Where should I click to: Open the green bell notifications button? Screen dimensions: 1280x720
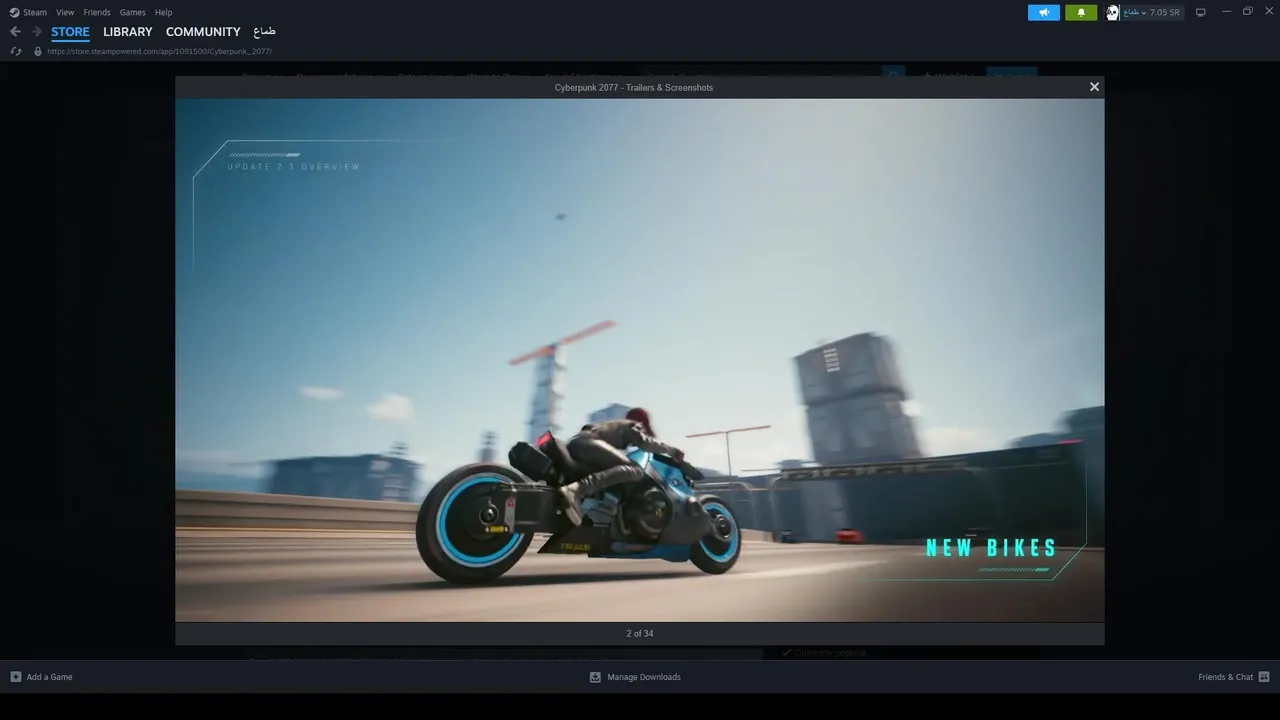(x=1081, y=12)
